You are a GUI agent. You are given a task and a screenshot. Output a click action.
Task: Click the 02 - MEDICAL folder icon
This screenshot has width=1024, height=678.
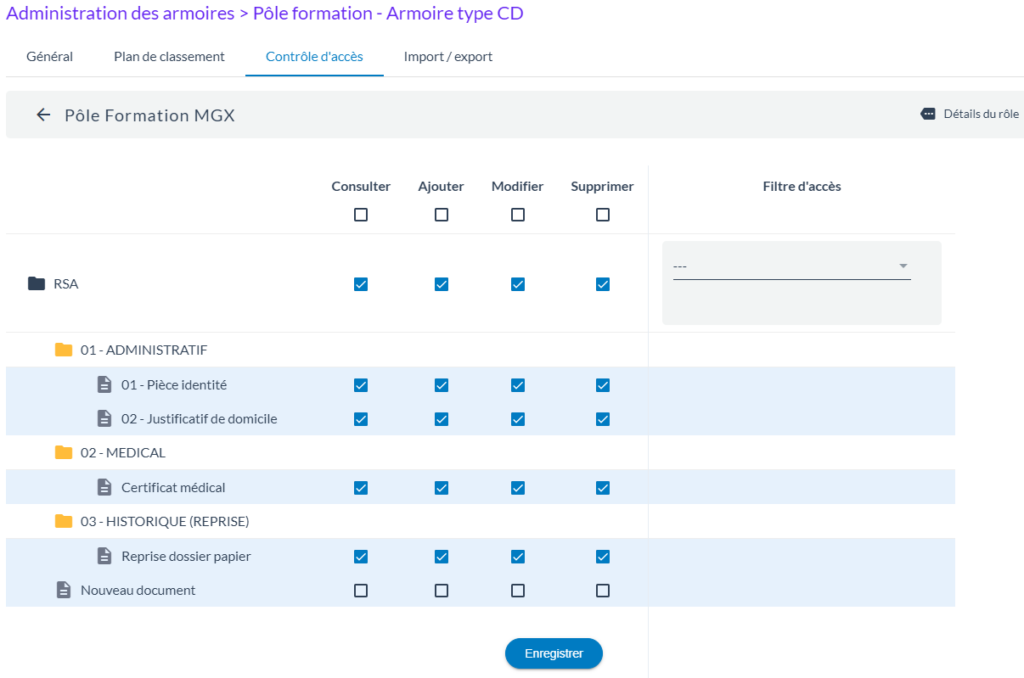64,453
